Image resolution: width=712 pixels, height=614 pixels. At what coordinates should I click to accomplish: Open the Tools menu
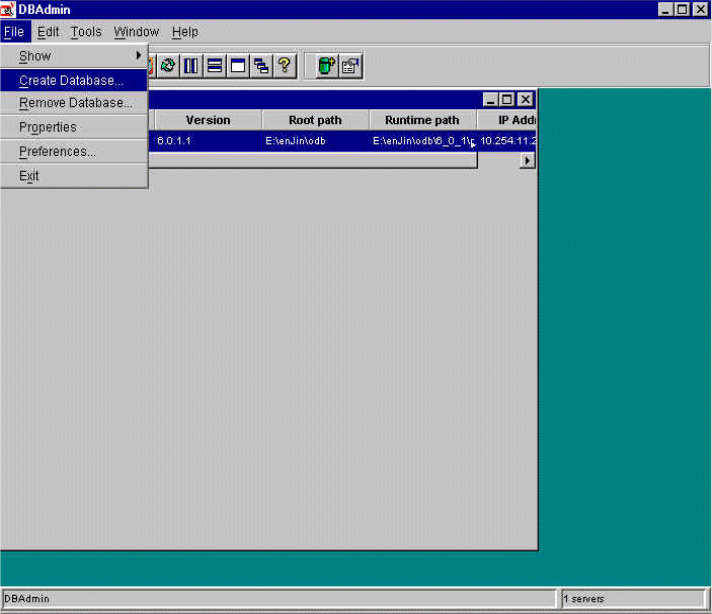[x=86, y=32]
